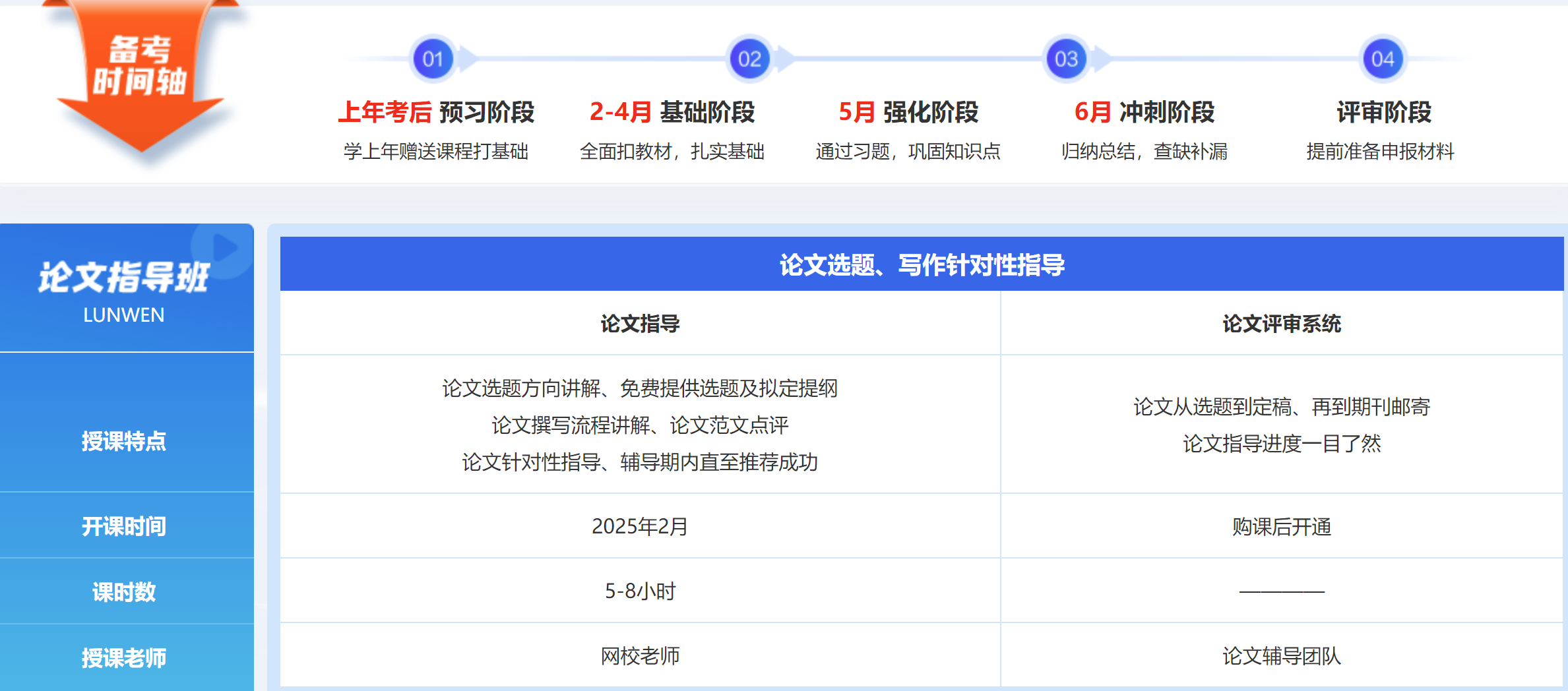Click the 5月 强化阶段 heading
The height and width of the screenshot is (691, 1568).
click(x=908, y=112)
